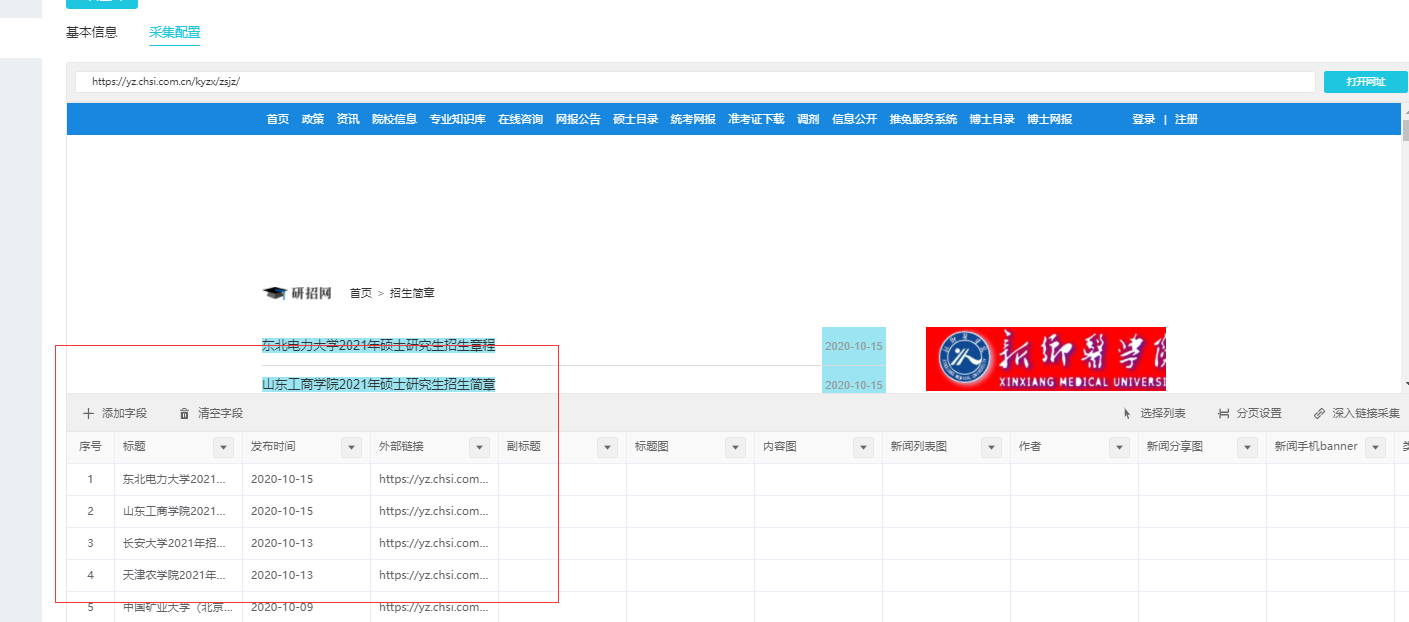This screenshot has height=622, width=1409.
Task: Open 院校信息 in site navigation
Action: (394, 119)
